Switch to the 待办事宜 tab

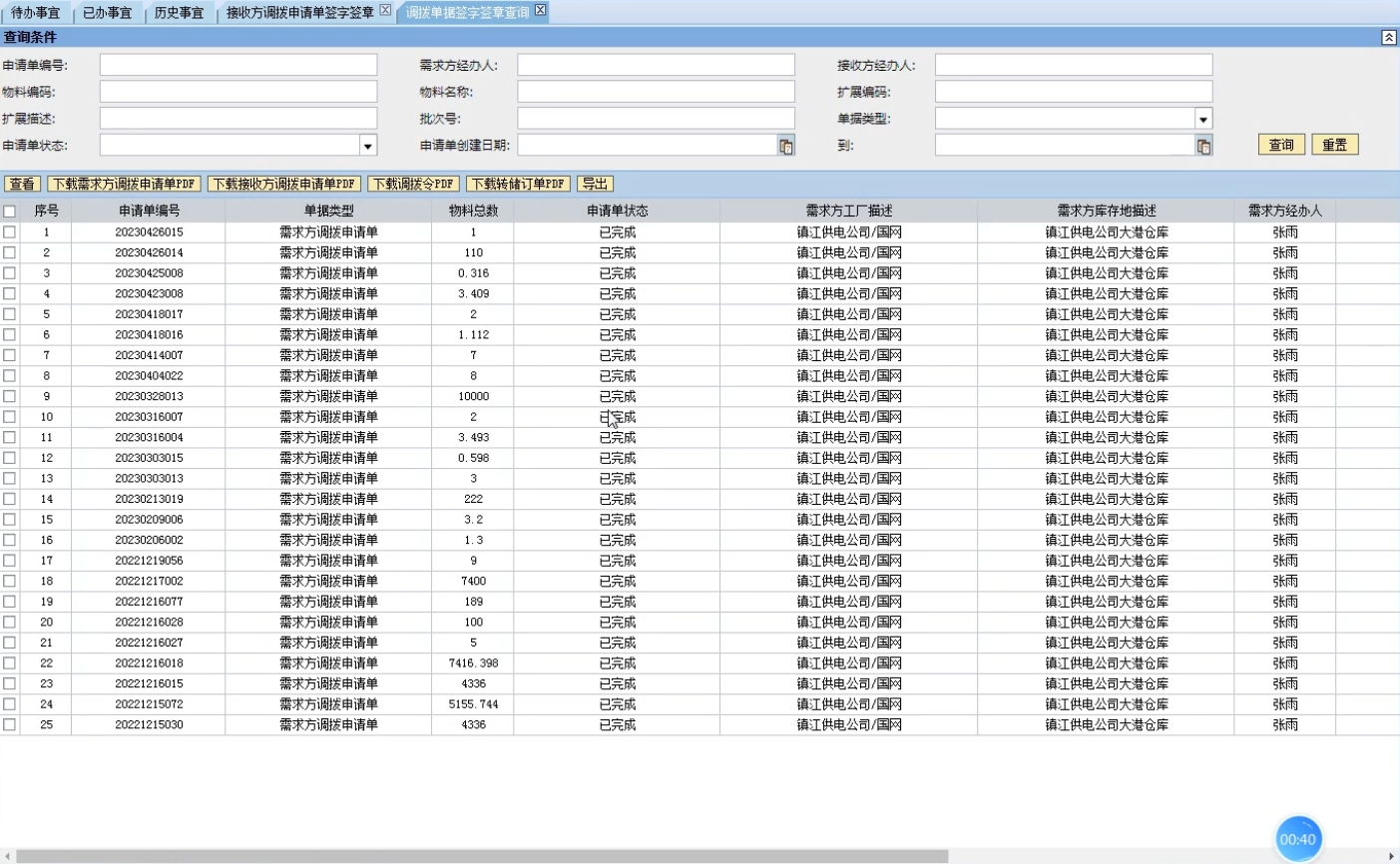tap(35, 12)
